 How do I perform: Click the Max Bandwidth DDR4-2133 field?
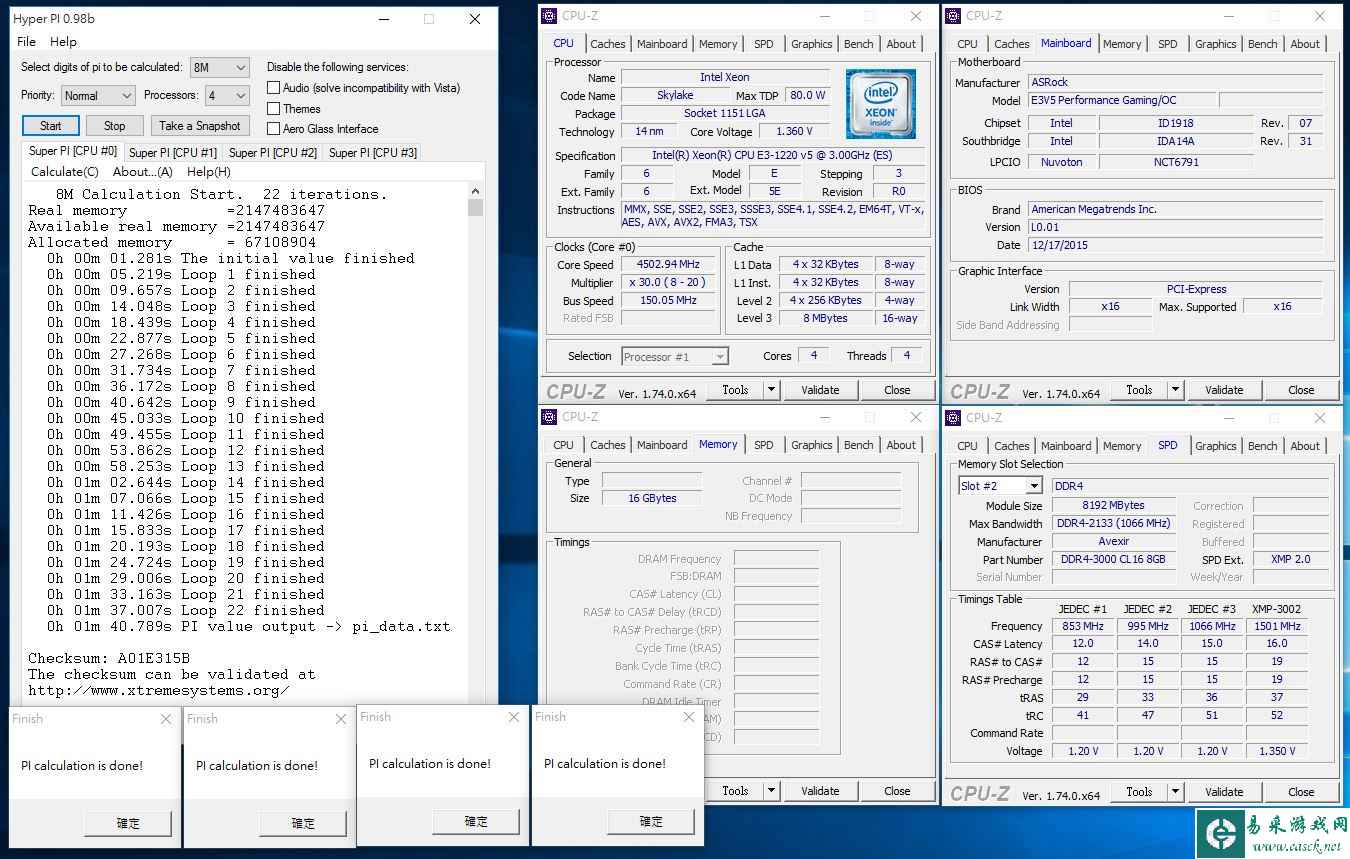(1113, 524)
